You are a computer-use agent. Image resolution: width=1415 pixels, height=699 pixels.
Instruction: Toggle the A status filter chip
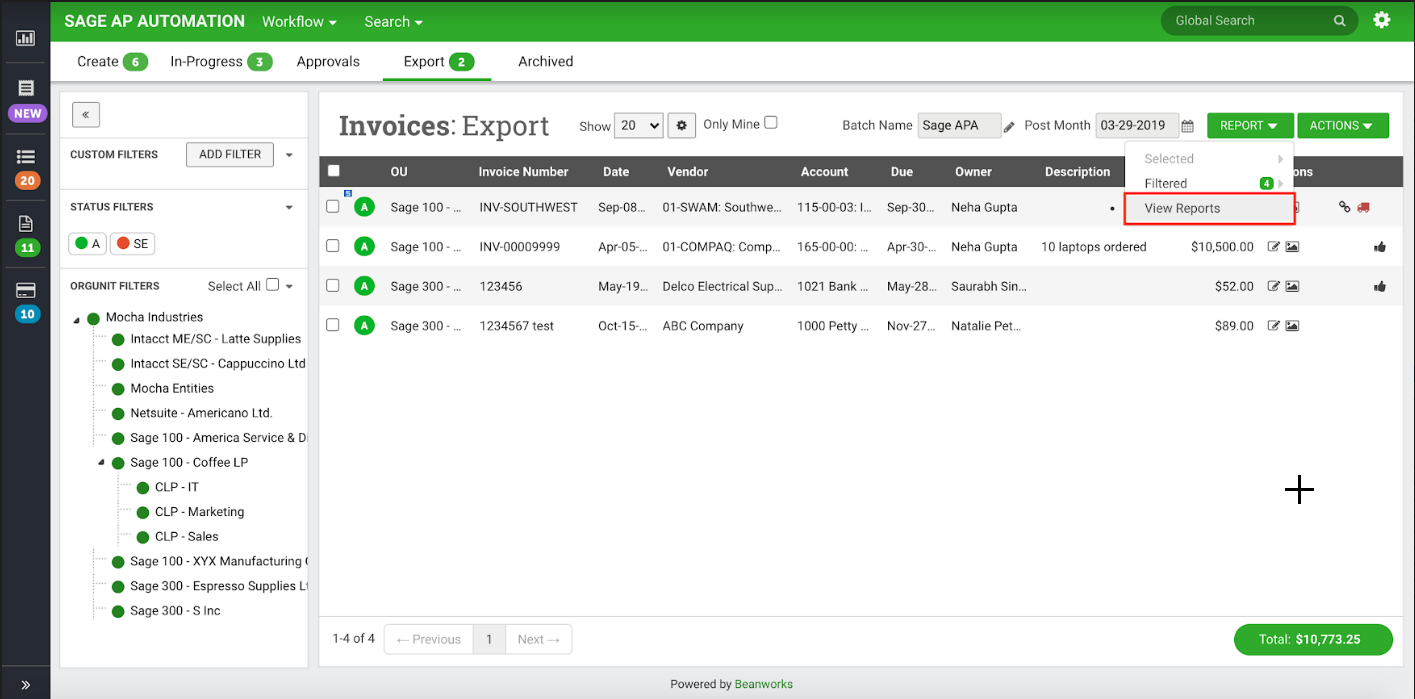tap(88, 244)
